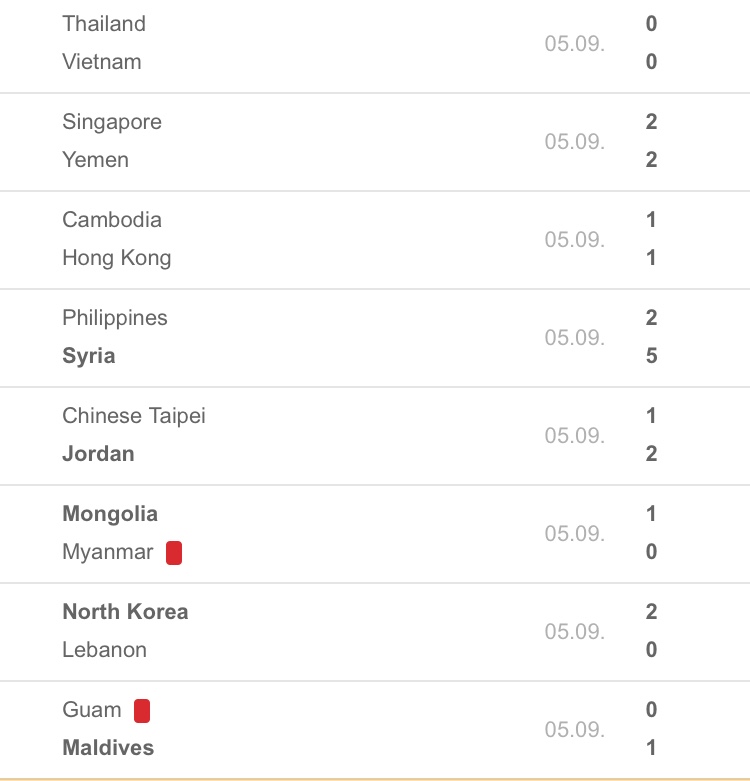
Task: Open the North Korea team entry
Action: click(x=125, y=612)
